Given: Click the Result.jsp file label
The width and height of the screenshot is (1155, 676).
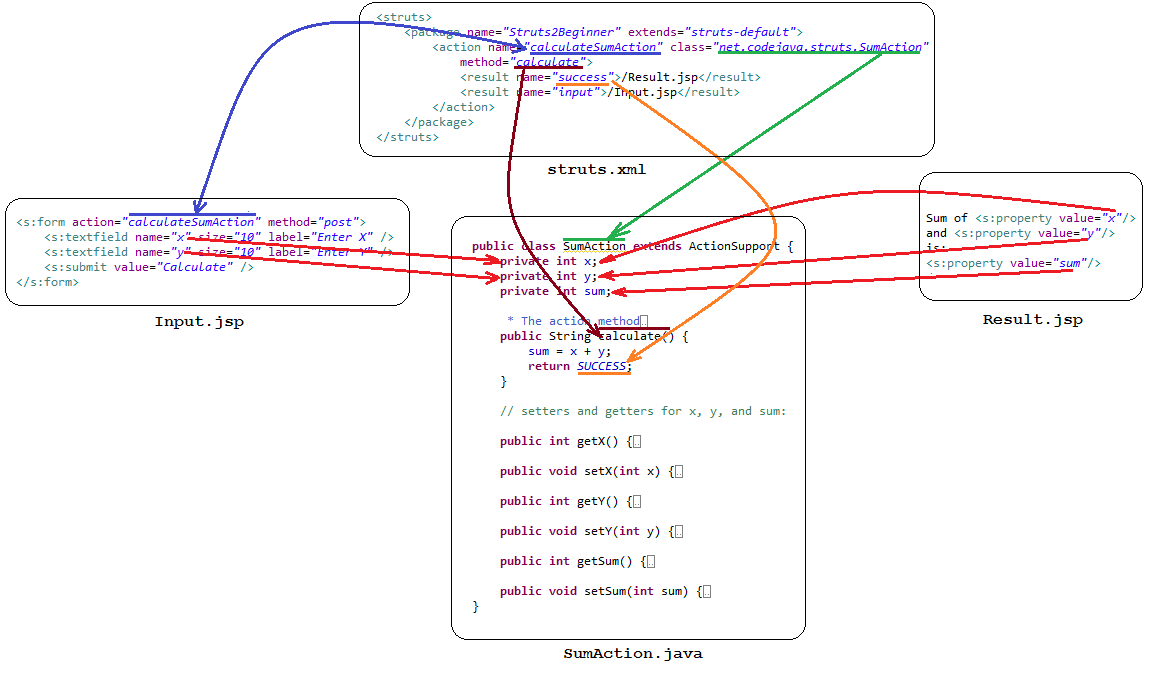Looking at the screenshot, I should point(1032,320).
